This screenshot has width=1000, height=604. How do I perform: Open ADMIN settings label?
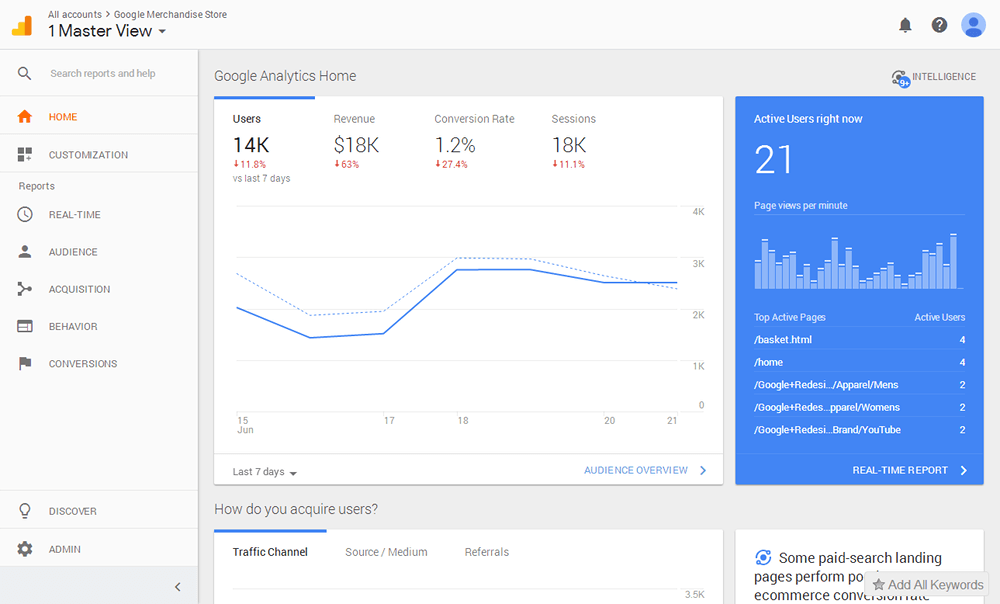point(65,549)
